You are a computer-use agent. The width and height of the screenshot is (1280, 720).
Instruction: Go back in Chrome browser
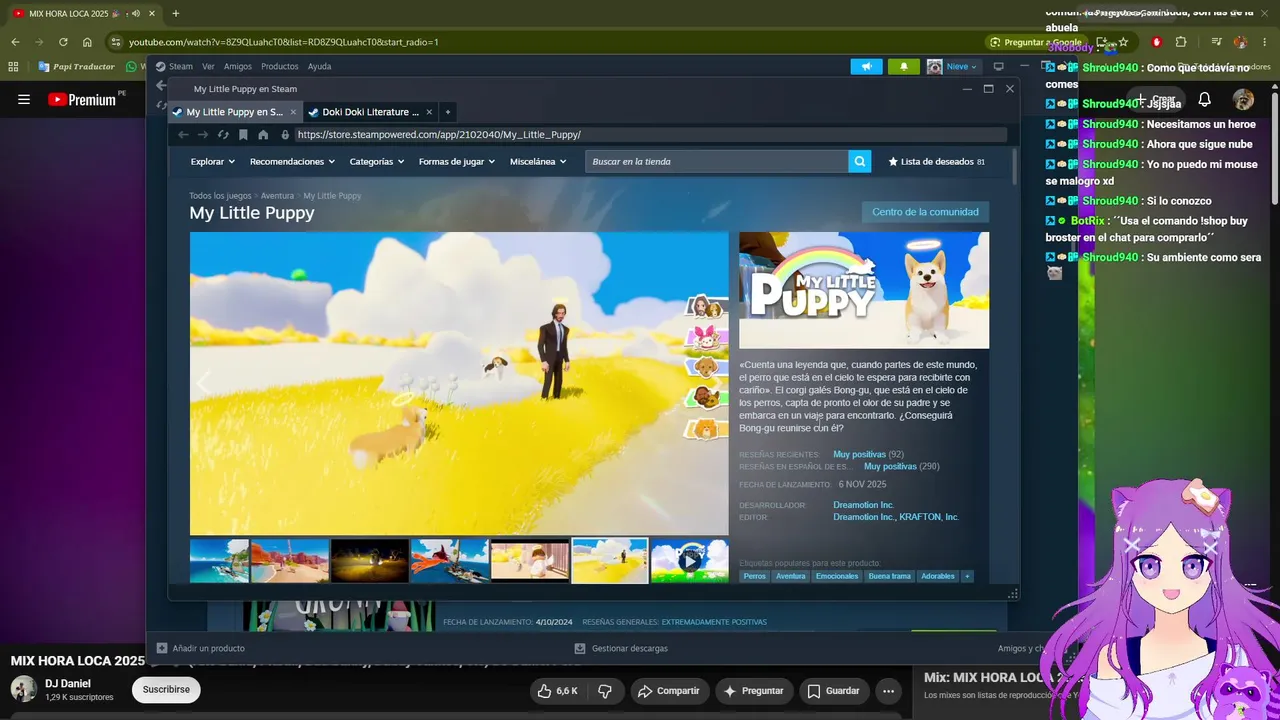pyautogui.click(x=15, y=42)
